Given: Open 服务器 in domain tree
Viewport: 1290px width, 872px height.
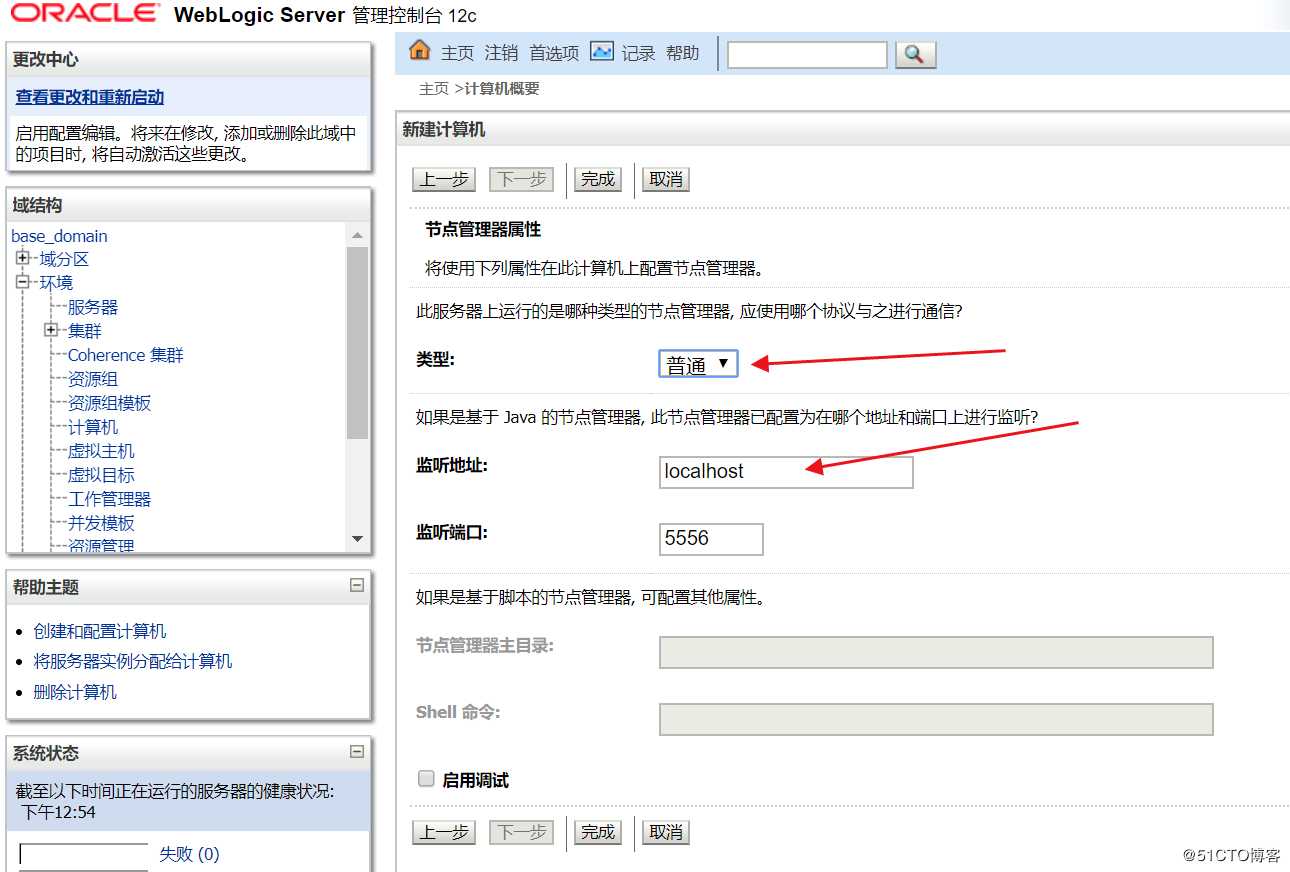Looking at the screenshot, I should point(93,307).
